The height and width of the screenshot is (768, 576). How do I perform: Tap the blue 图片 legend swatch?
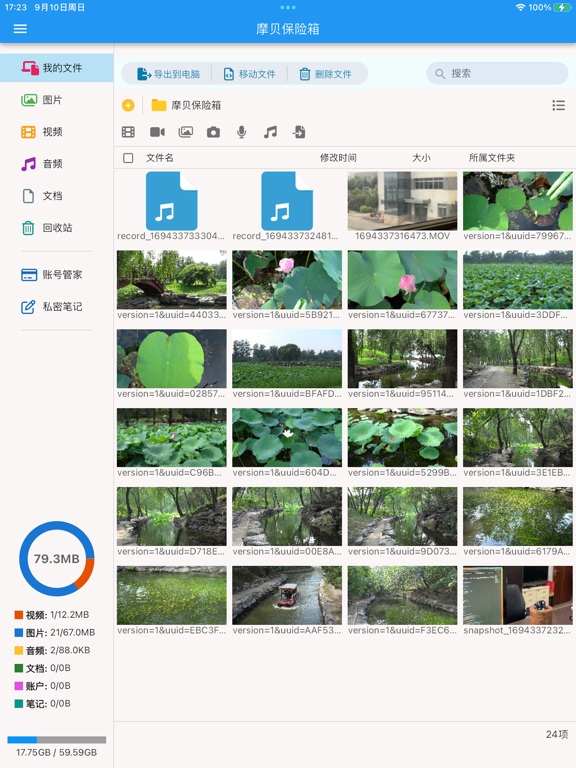point(19,632)
